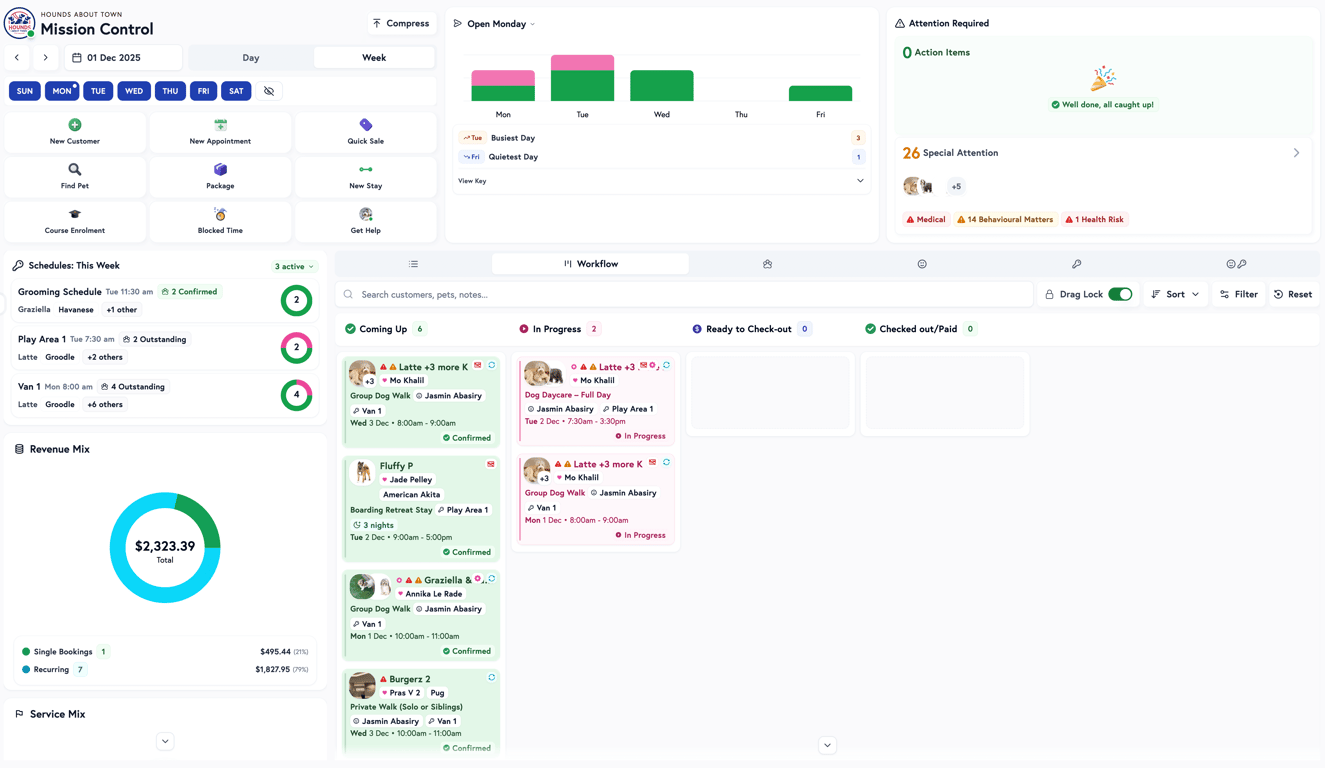The width and height of the screenshot is (1325, 768).
Task: Click Fluffy P's pet avatar
Action: (362, 472)
